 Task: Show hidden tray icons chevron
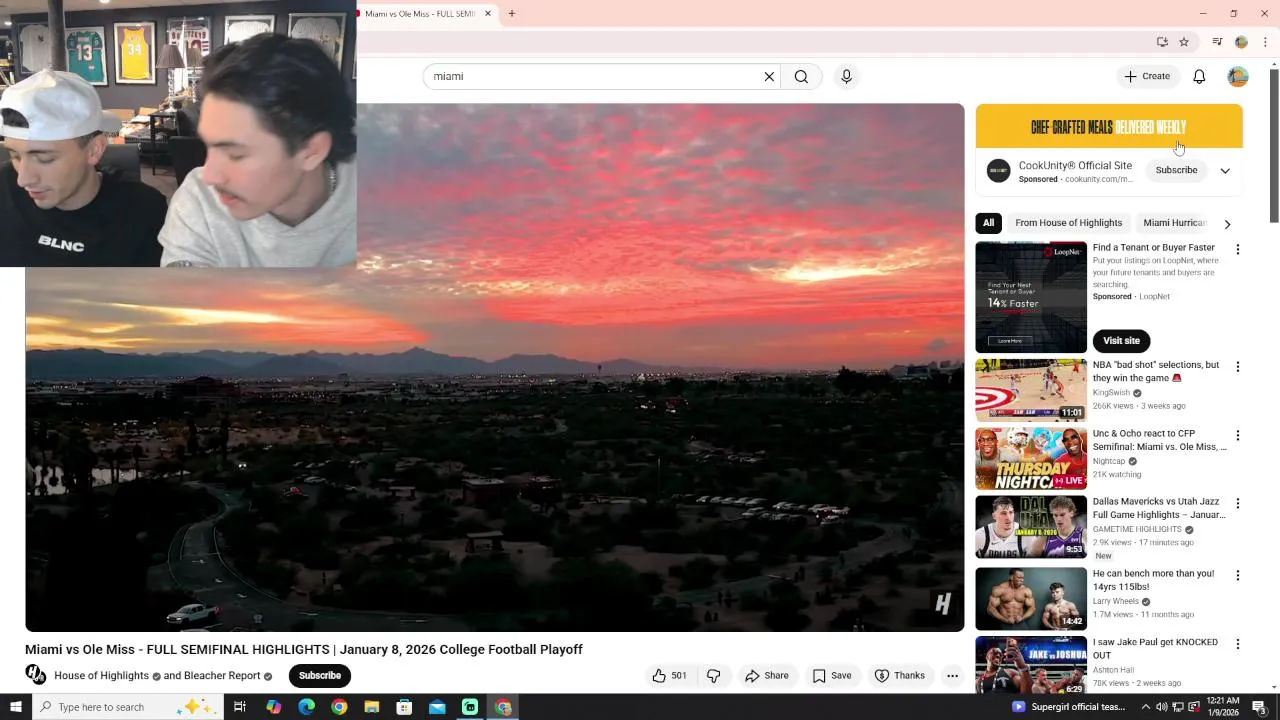tap(1146, 707)
